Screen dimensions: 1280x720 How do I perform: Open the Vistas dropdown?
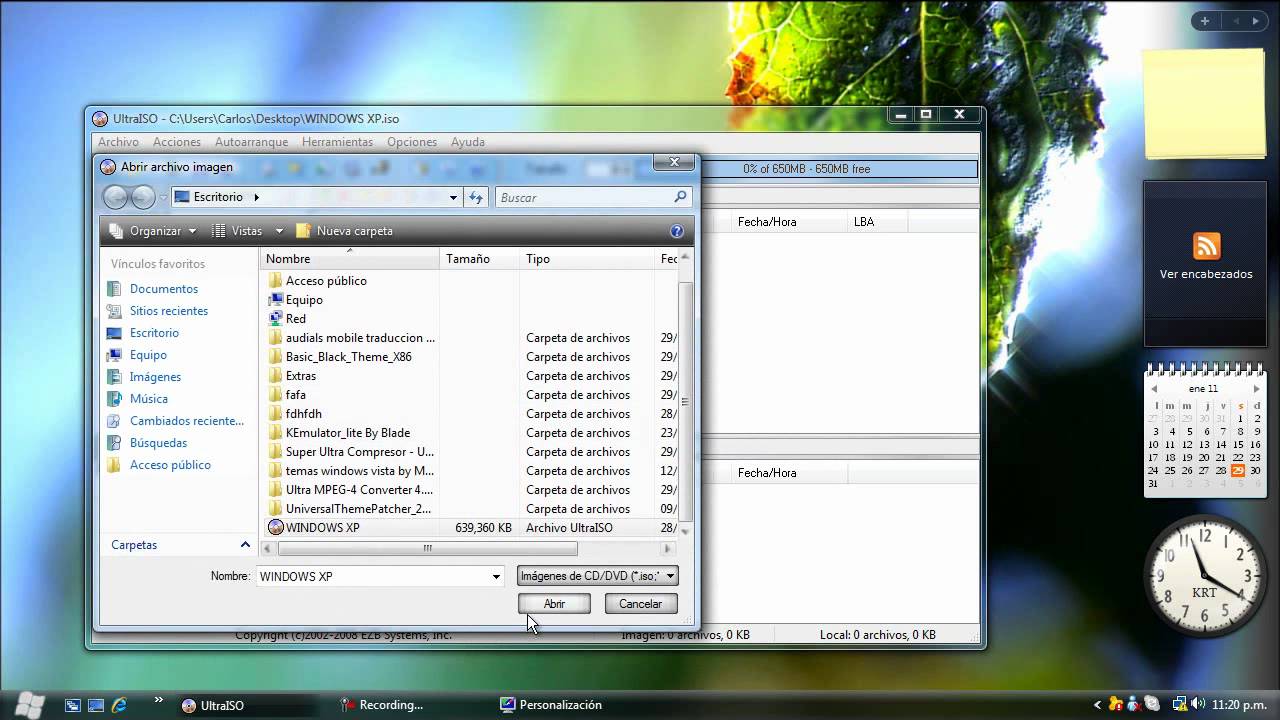tap(247, 231)
